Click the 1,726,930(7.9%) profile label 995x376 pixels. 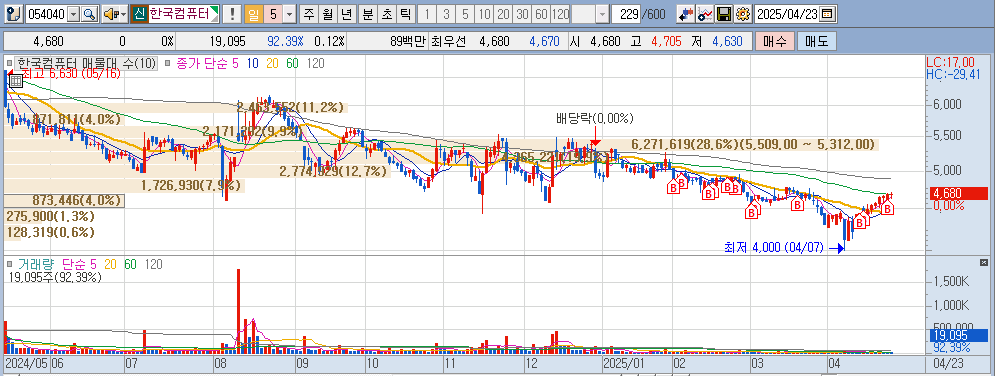[191, 185]
